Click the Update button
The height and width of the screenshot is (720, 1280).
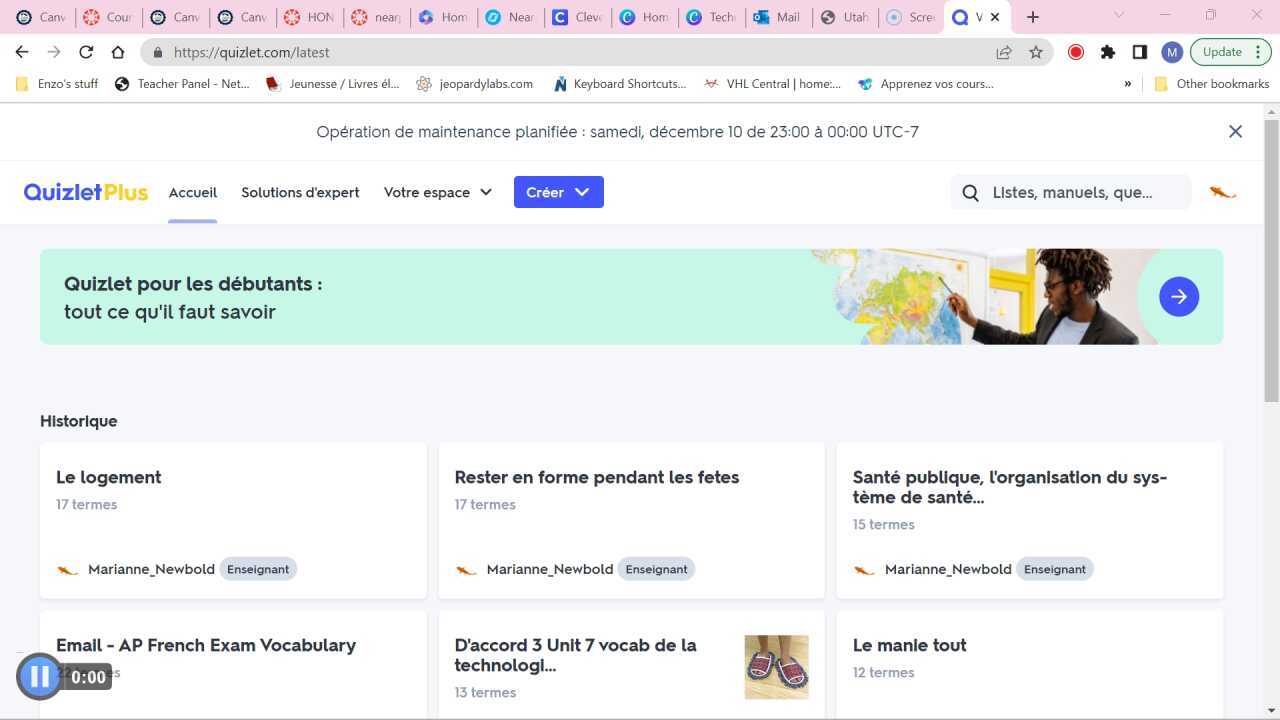point(1220,51)
